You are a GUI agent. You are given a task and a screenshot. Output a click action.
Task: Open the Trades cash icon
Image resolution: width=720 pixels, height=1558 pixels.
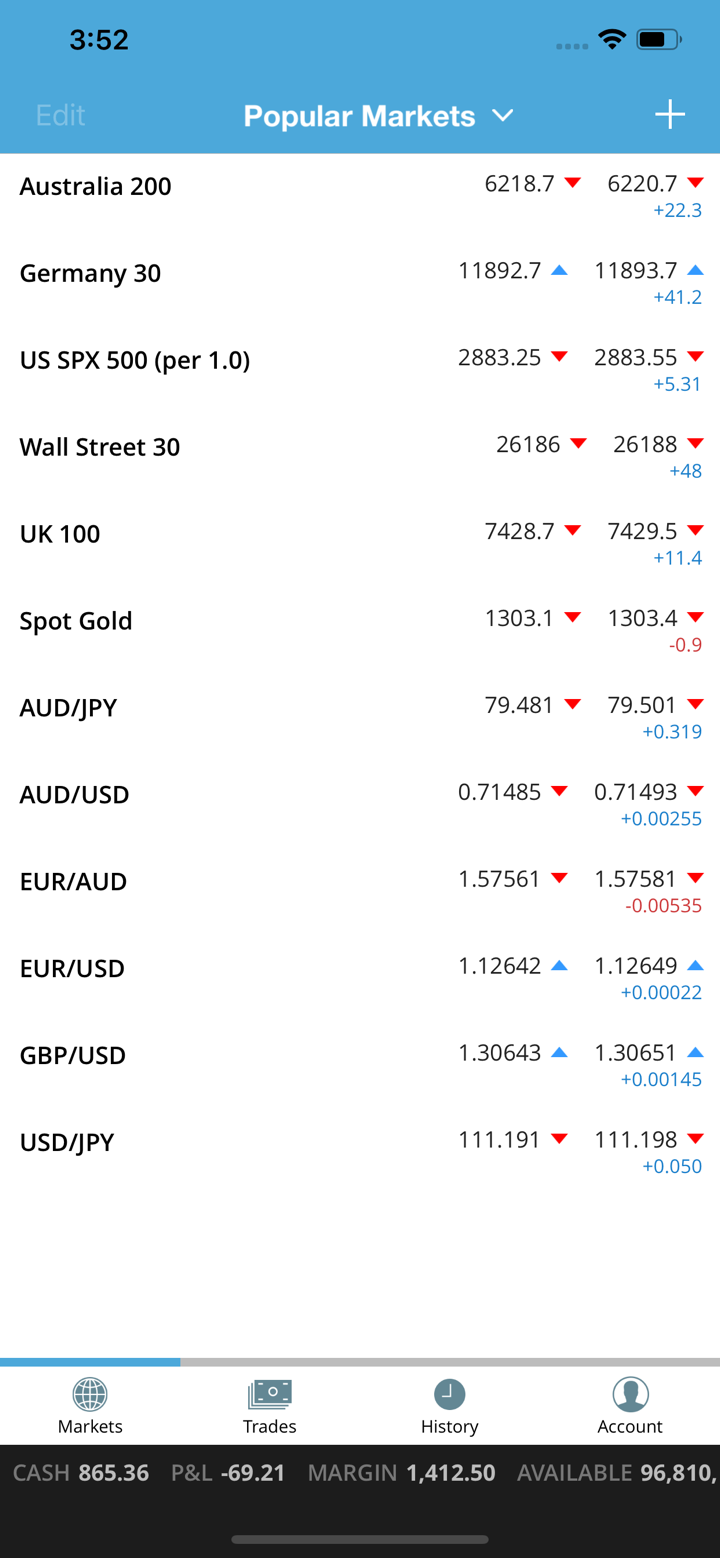coord(269,1393)
